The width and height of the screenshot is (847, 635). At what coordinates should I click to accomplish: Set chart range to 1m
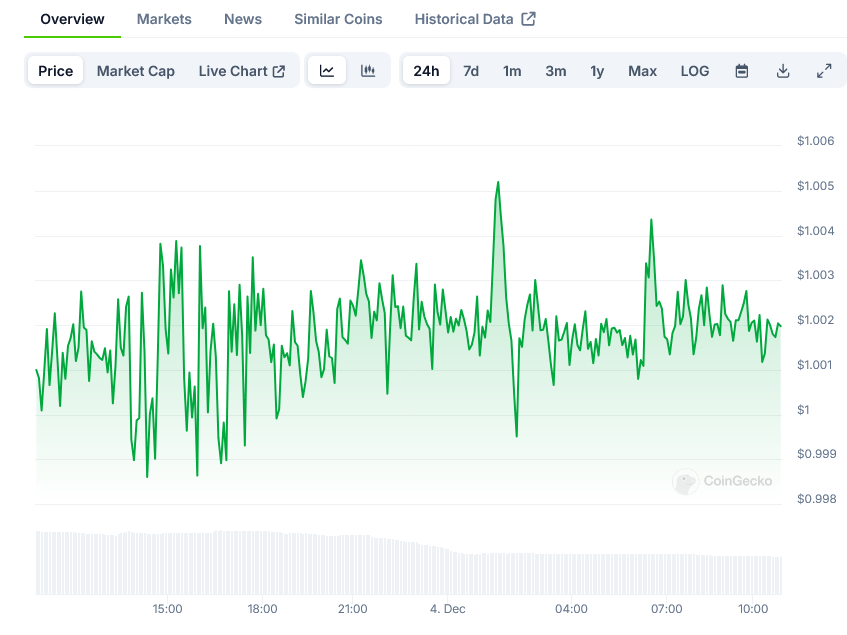[x=512, y=71]
